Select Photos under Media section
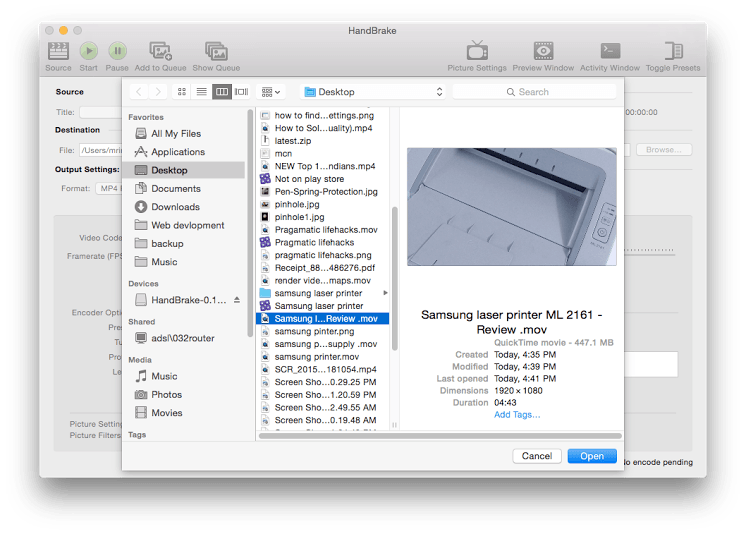The image size is (746, 534). point(184,395)
